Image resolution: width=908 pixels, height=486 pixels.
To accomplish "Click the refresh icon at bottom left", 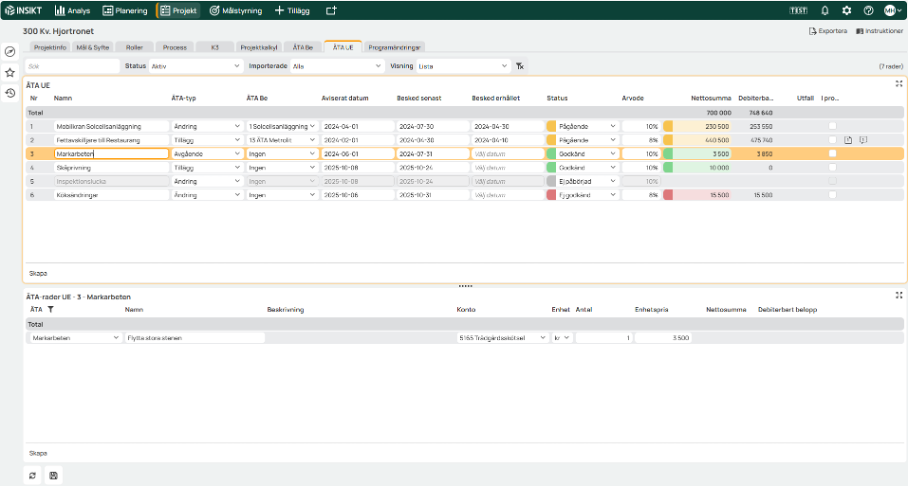I will pos(33,475).
